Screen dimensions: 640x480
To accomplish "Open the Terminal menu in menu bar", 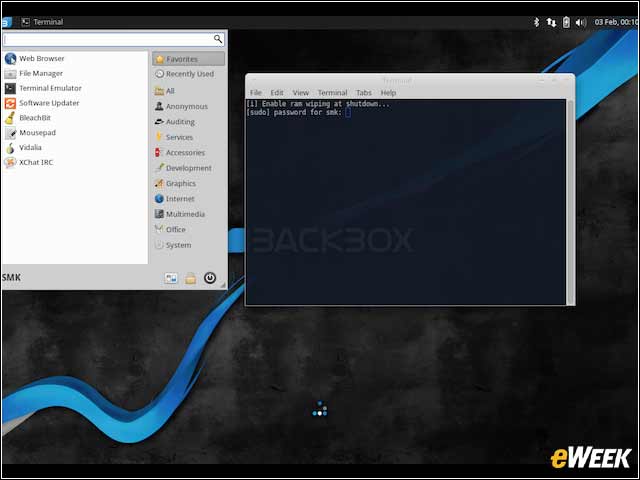I will tap(332, 93).
